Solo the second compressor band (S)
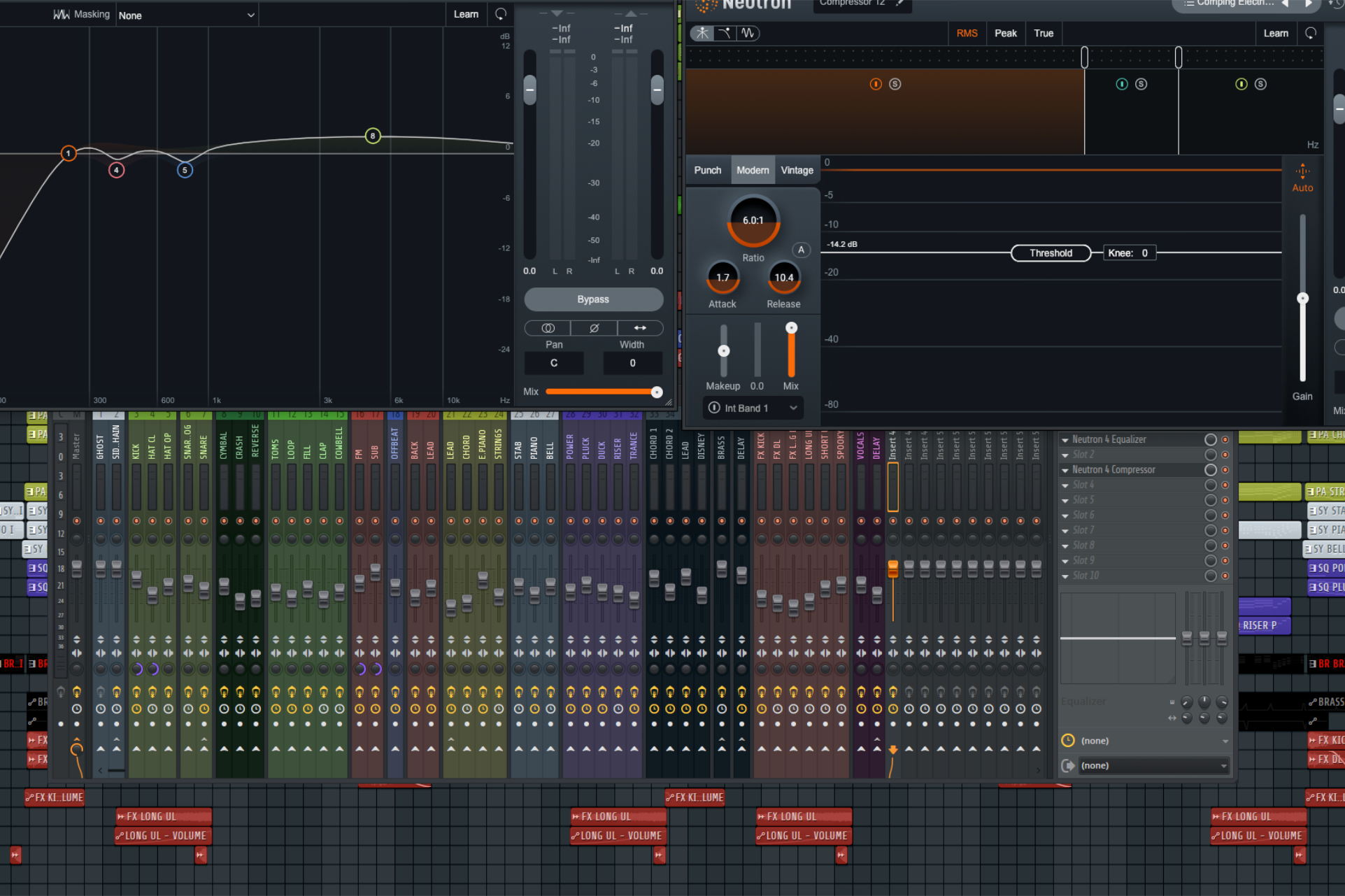This screenshot has width=1345, height=896. pos(1141,84)
